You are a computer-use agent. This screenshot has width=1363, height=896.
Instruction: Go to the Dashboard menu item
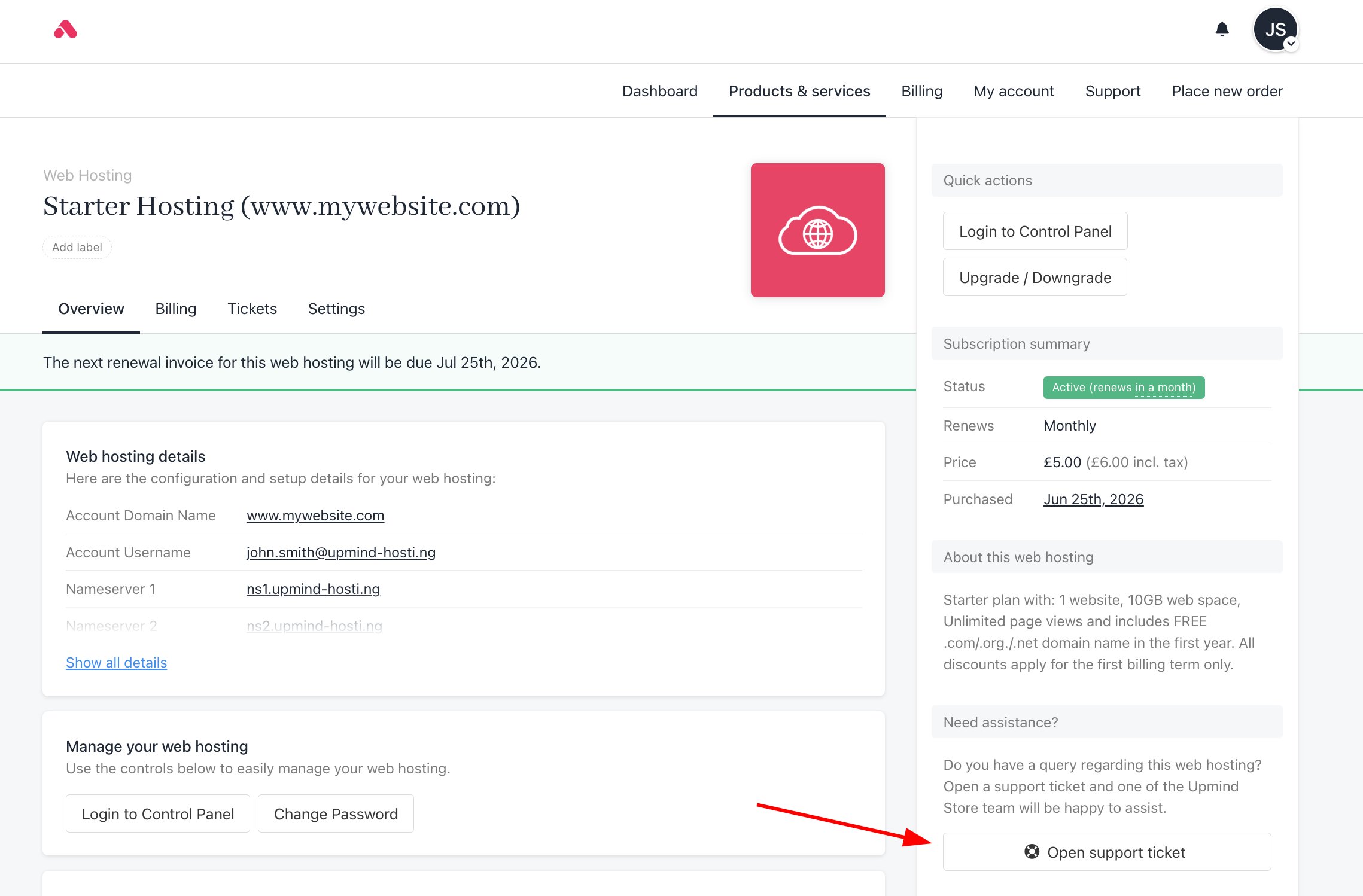(x=659, y=91)
